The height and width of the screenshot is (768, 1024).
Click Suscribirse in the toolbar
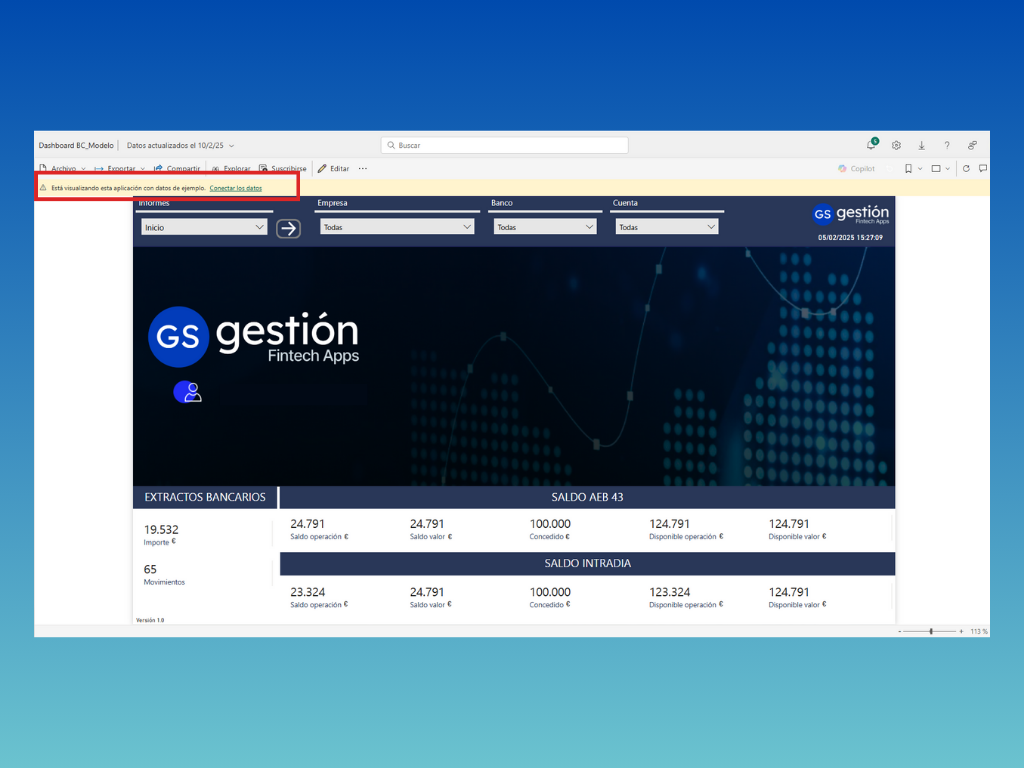tap(283, 168)
